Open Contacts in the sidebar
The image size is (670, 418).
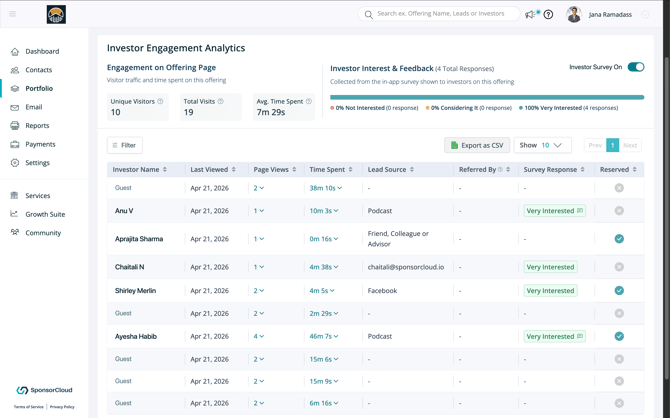click(39, 70)
